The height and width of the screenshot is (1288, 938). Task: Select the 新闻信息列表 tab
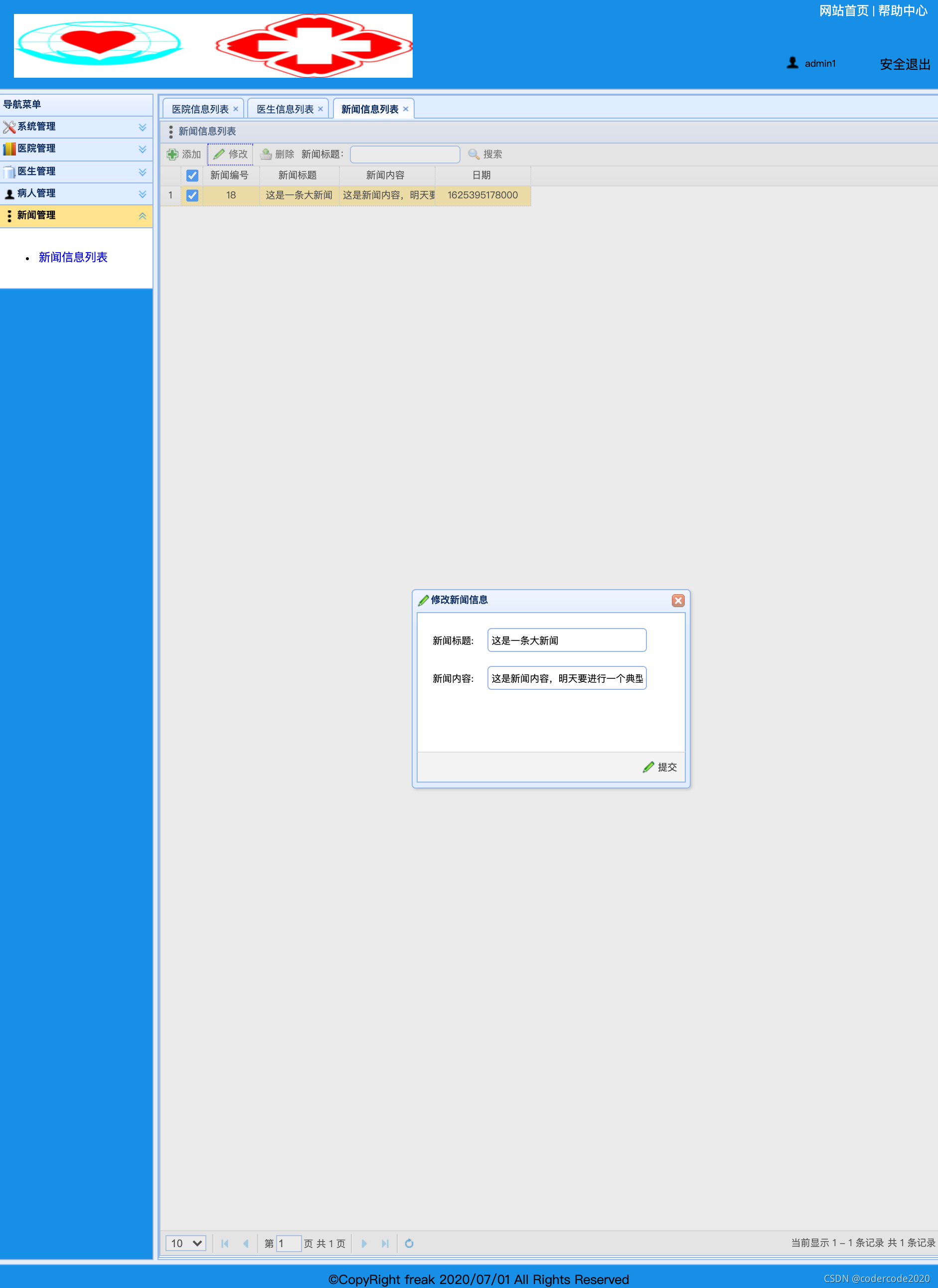[370, 109]
